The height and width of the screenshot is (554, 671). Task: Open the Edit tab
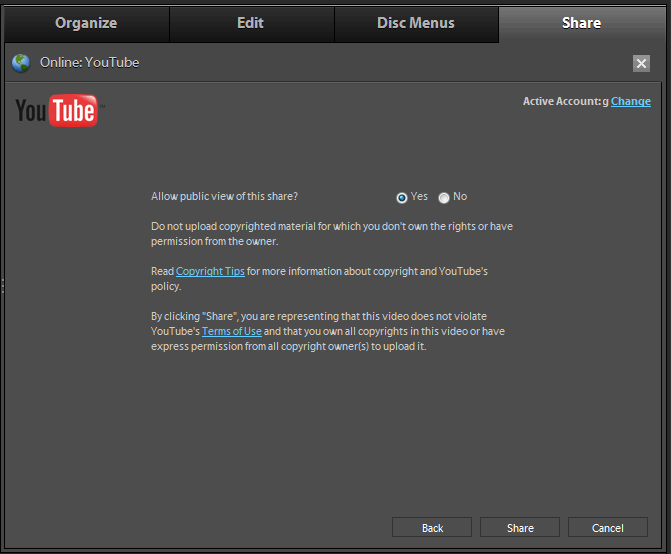click(252, 24)
